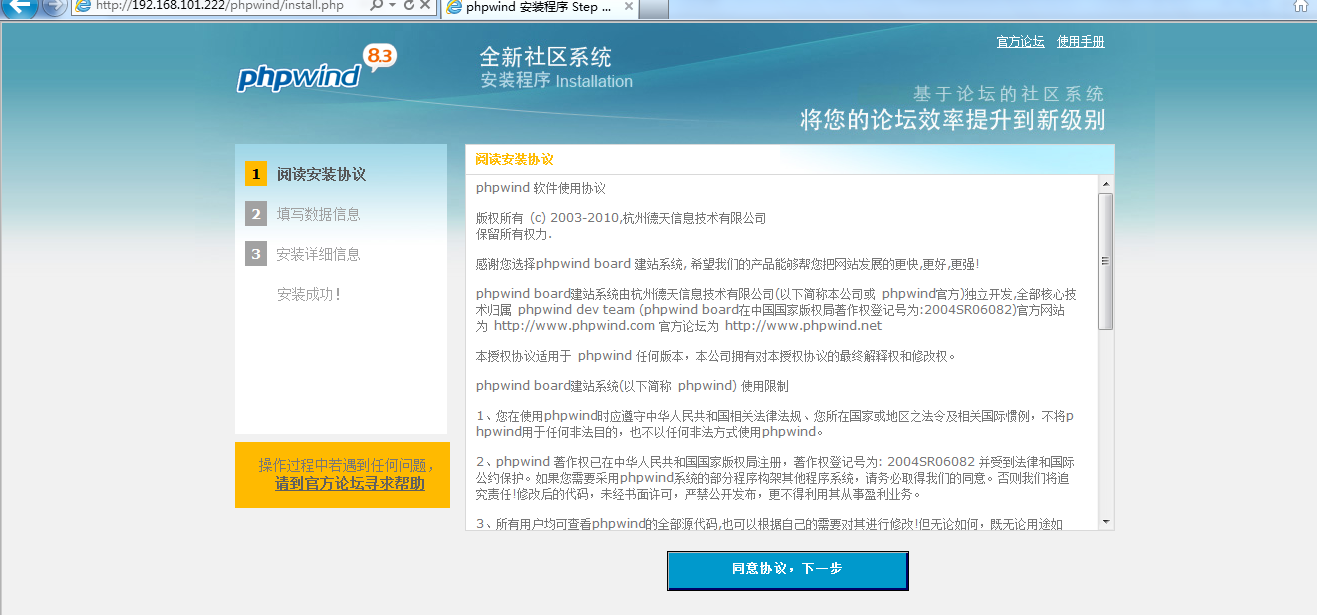Click the http://www.phpwind.net URL text

pos(804,325)
